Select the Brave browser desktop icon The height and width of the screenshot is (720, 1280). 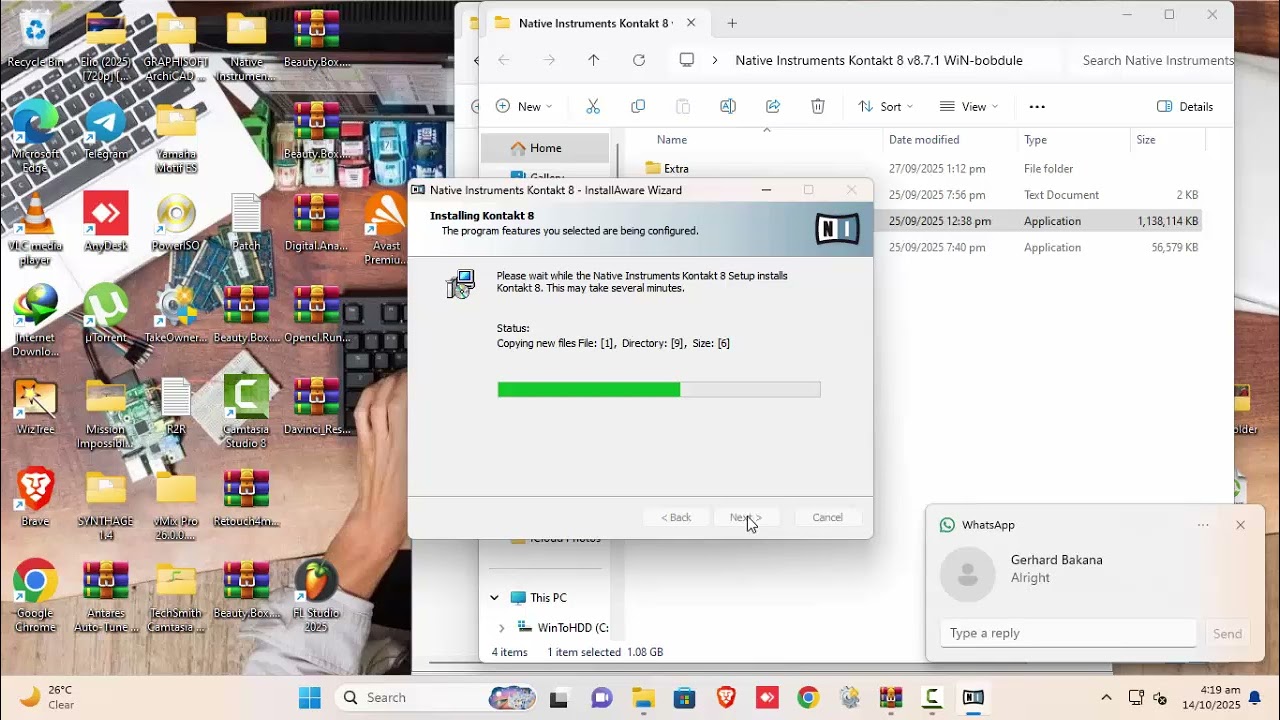(35, 498)
